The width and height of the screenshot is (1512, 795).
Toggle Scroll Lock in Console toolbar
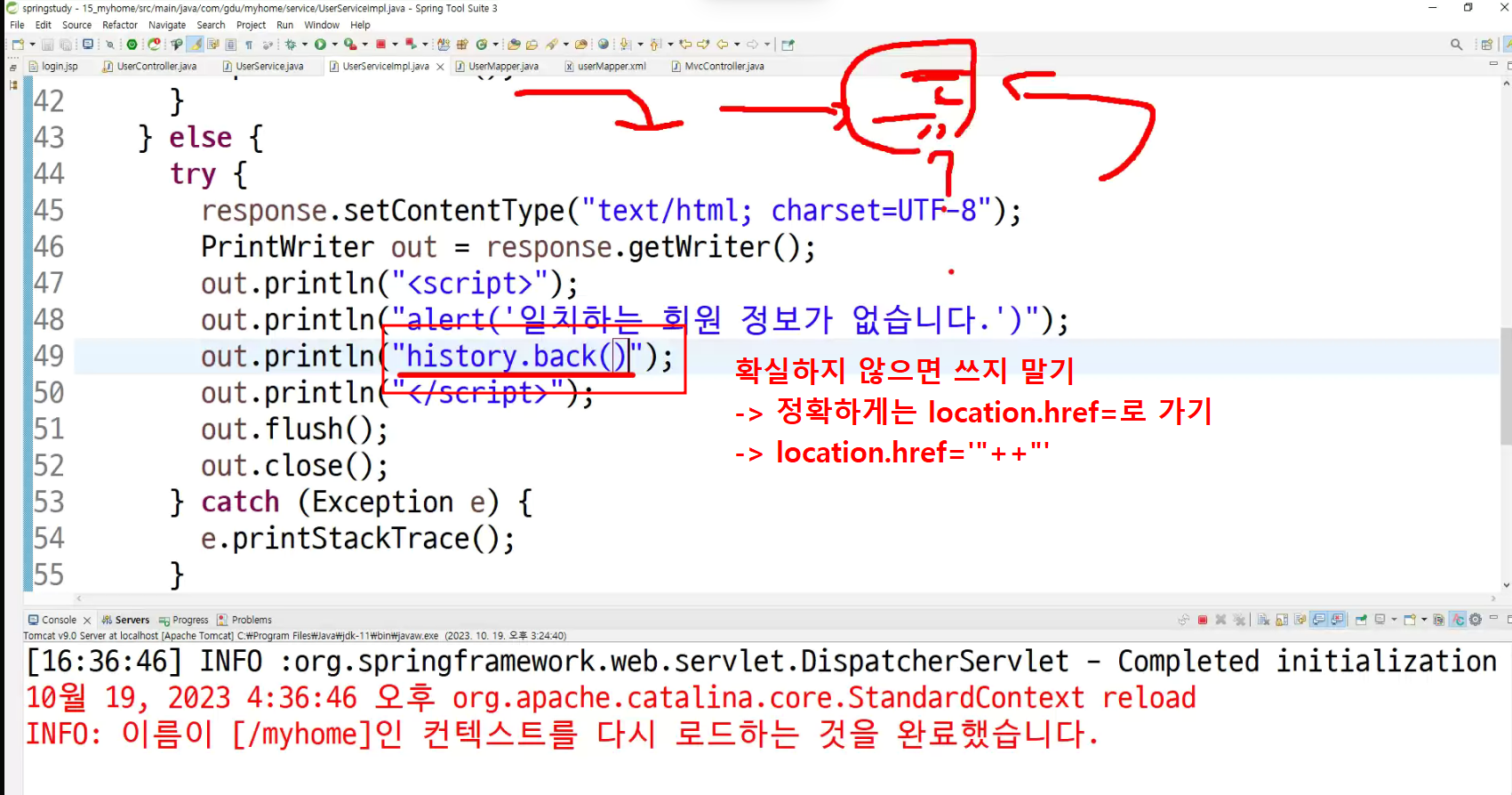1282,620
